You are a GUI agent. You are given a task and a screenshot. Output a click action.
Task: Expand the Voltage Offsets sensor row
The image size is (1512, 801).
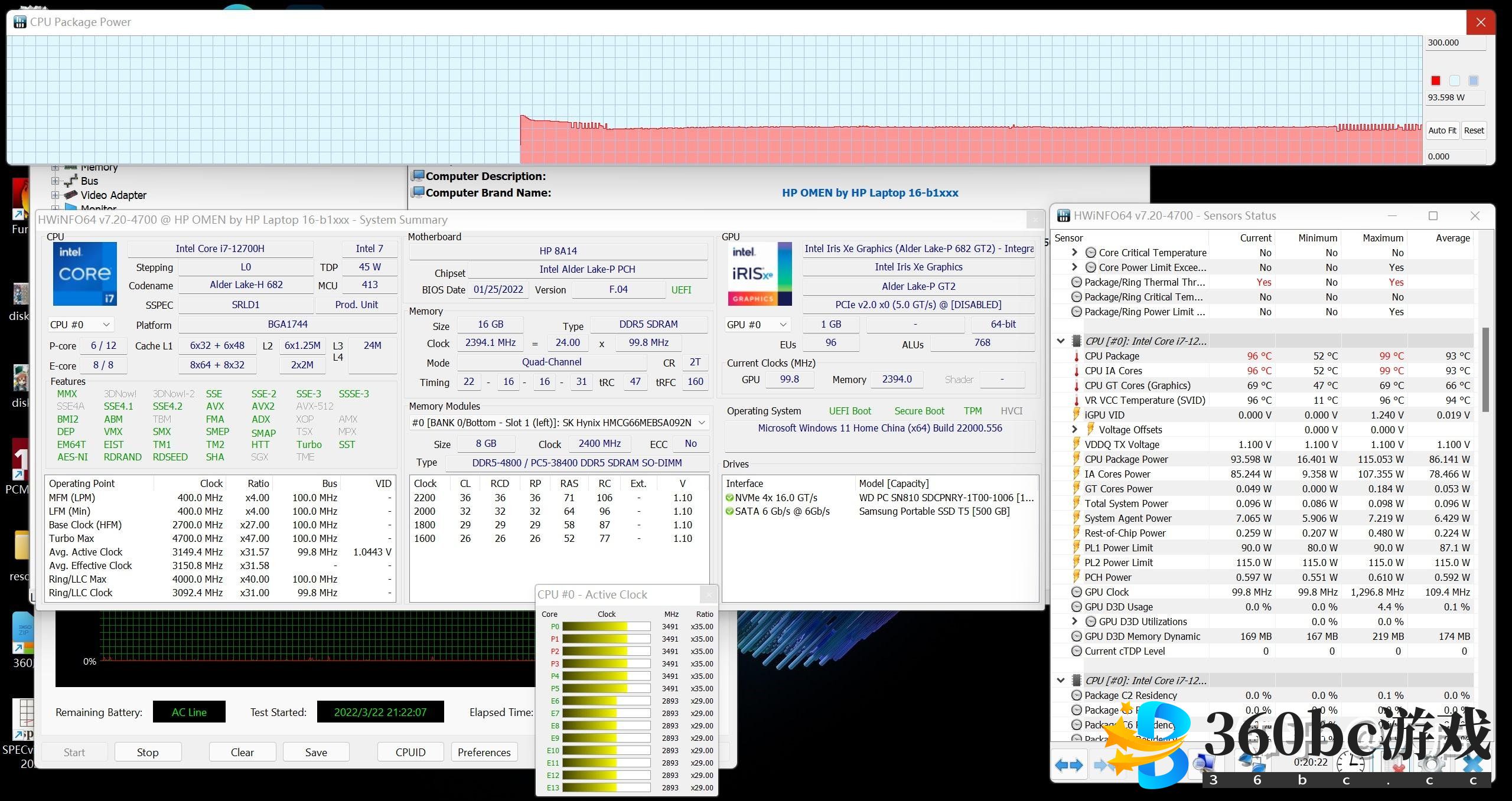(1074, 430)
